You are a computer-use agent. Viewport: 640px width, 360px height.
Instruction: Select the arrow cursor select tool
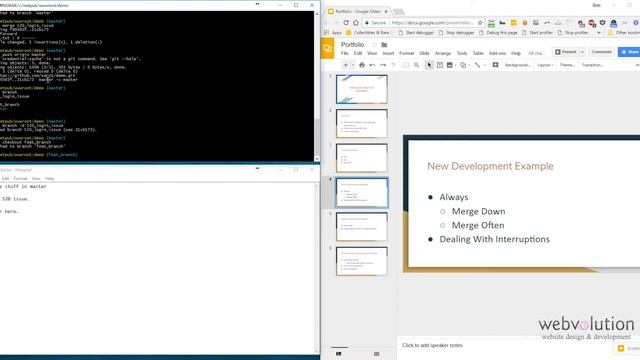(429, 65)
